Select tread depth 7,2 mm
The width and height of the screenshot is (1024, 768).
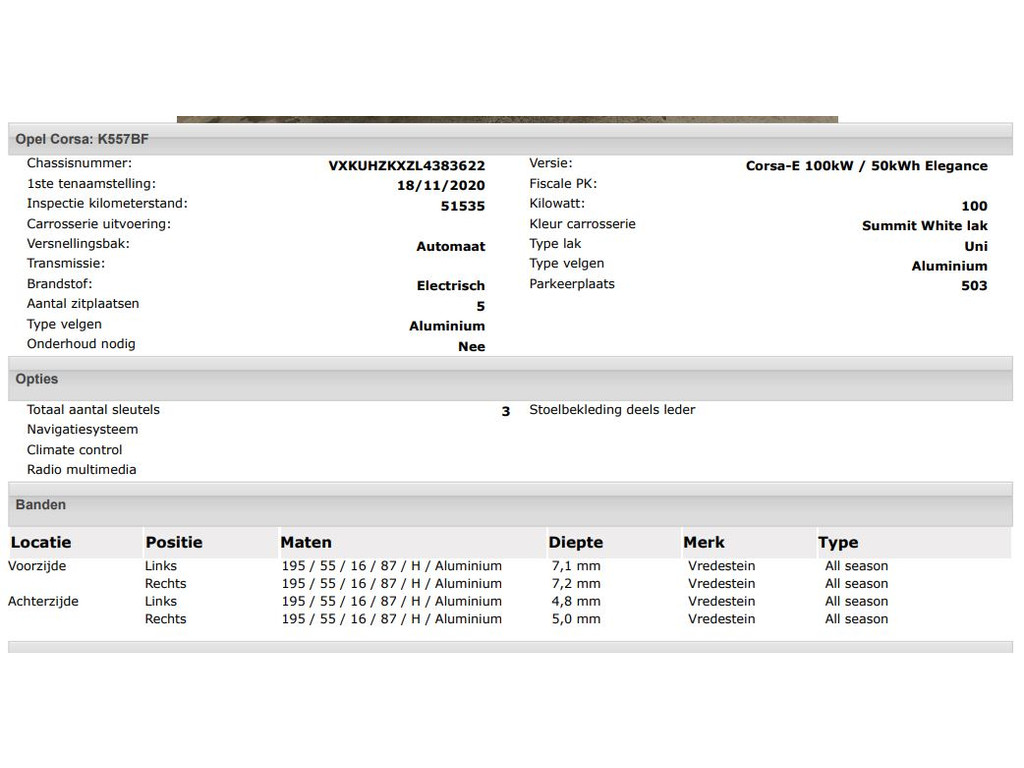[x=576, y=584]
